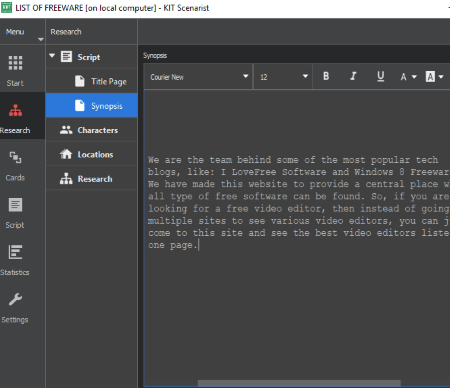
Task: Select the Script tree row label
Action: click(89, 57)
